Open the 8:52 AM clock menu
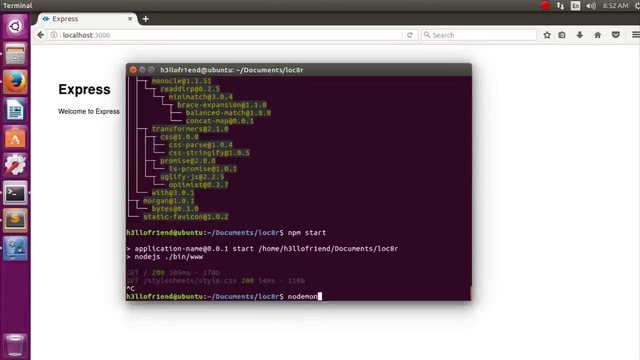The height and width of the screenshot is (360, 640). [x=616, y=6]
